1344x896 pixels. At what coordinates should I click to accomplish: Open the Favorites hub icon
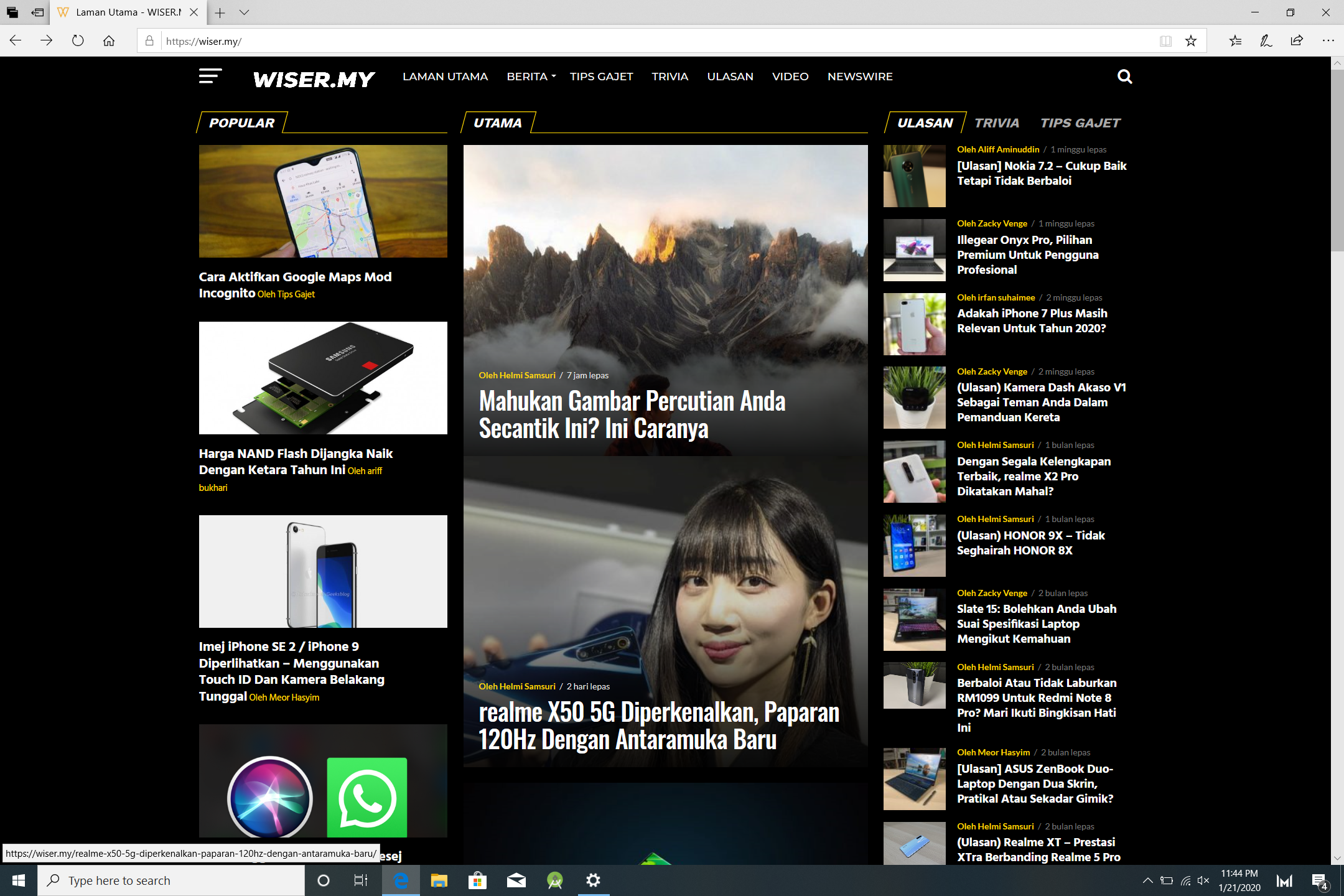point(1235,41)
